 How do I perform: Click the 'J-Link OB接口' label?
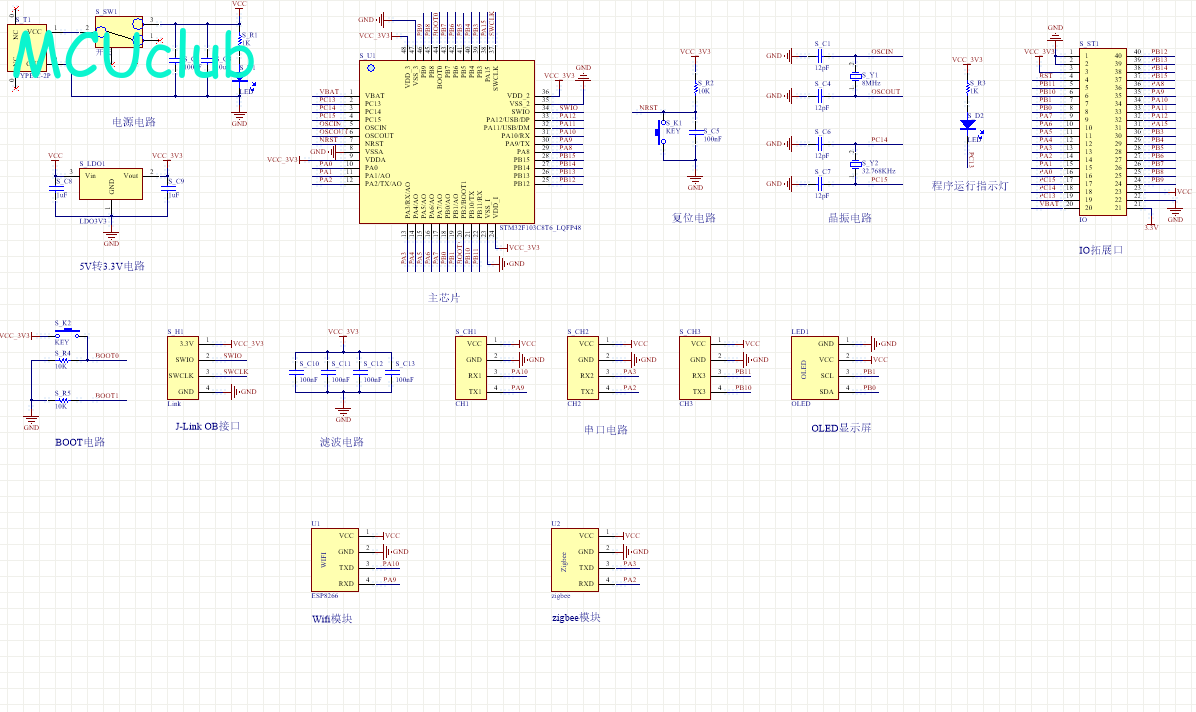tap(207, 426)
